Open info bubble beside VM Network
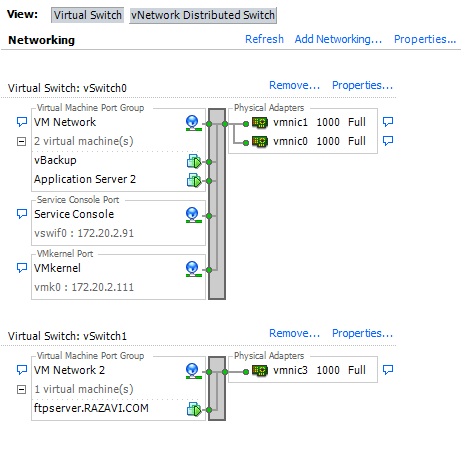476x453 pixels. tap(22, 122)
